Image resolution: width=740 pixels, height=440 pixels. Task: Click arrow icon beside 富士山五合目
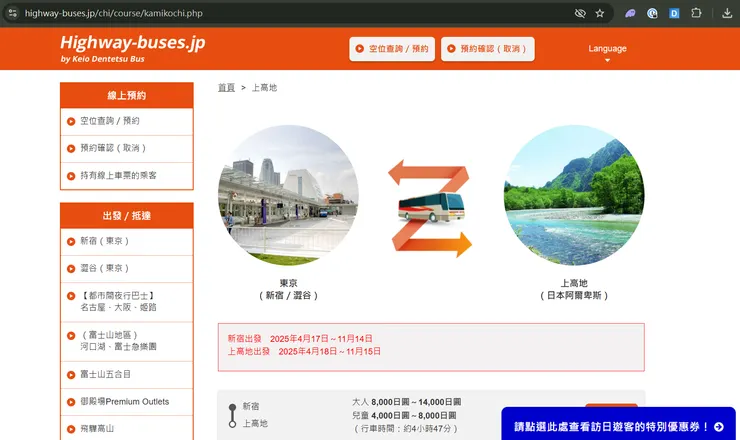coord(71,375)
